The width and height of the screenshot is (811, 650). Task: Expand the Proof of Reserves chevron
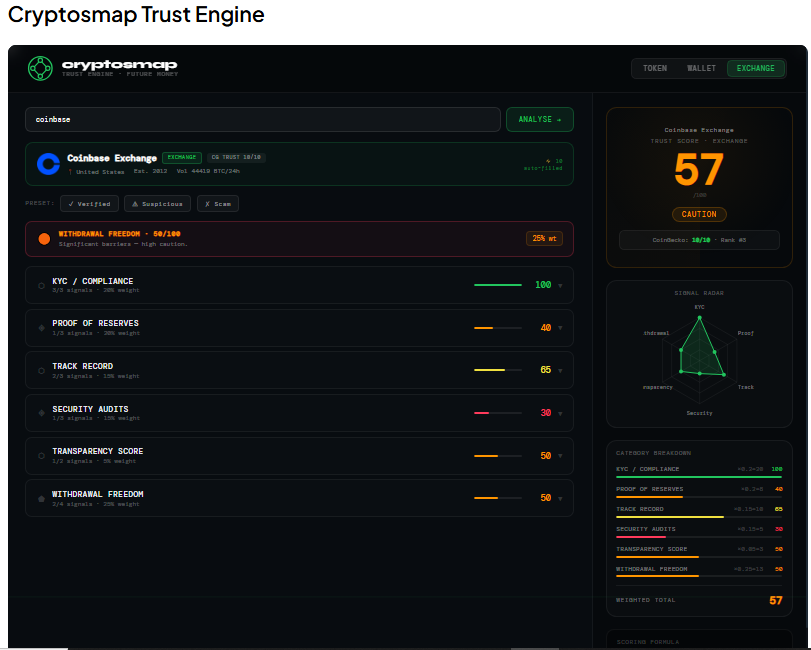(x=560, y=328)
